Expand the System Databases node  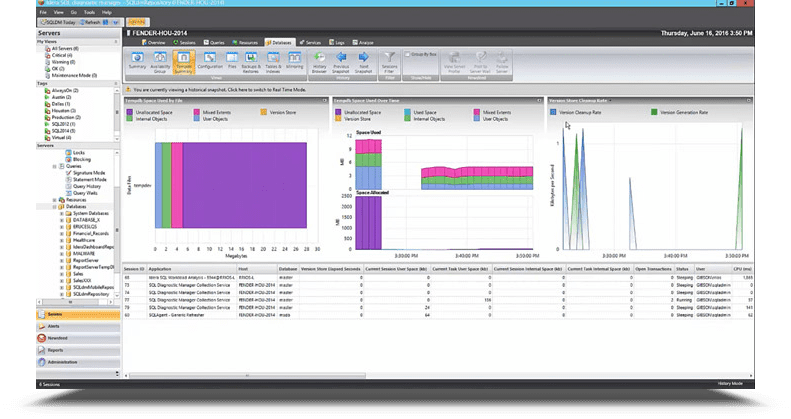[62, 213]
